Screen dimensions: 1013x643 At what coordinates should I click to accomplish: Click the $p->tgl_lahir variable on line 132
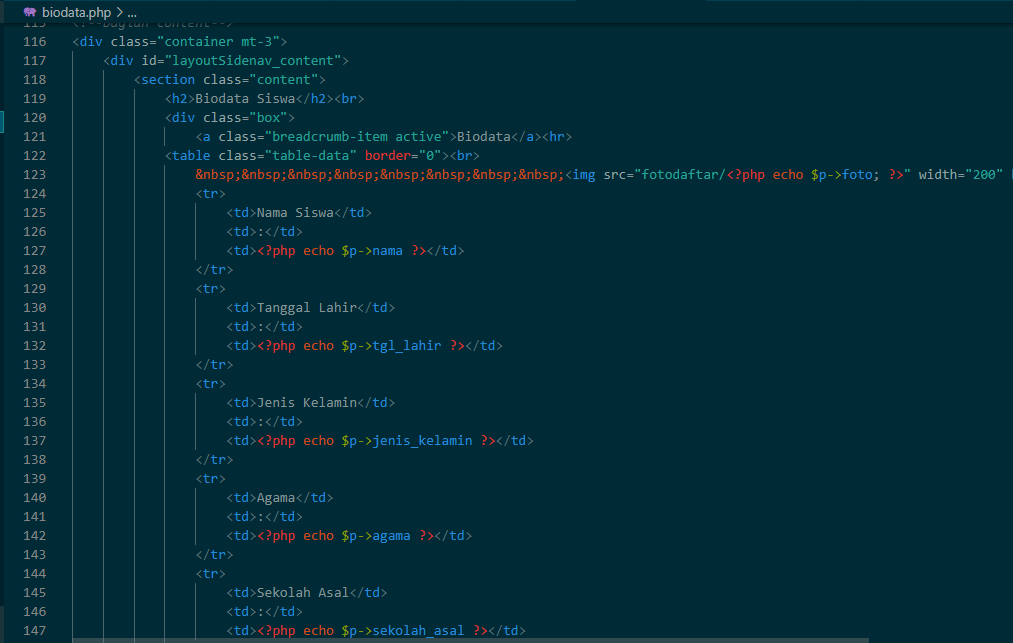pyautogui.click(x=392, y=345)
